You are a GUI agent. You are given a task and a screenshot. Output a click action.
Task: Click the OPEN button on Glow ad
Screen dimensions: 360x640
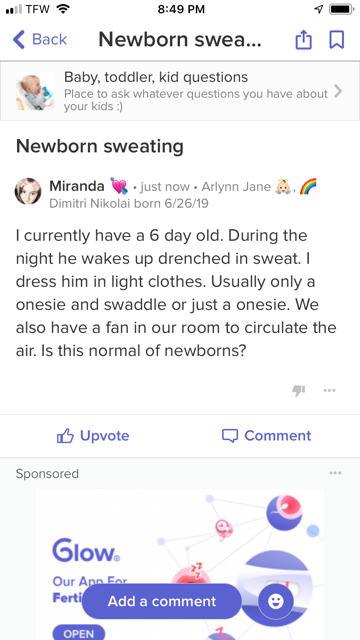pyautogui.click(x=78, y=632)
